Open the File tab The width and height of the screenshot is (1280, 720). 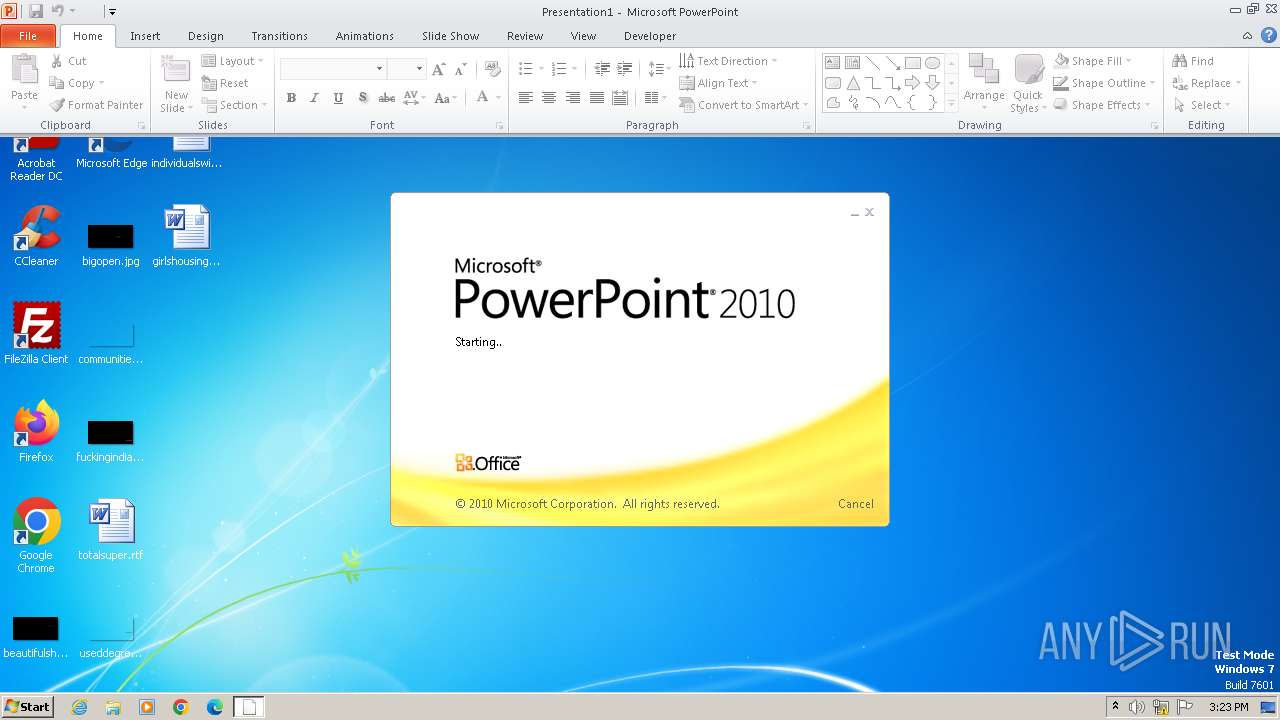click(x=28, y=36)
